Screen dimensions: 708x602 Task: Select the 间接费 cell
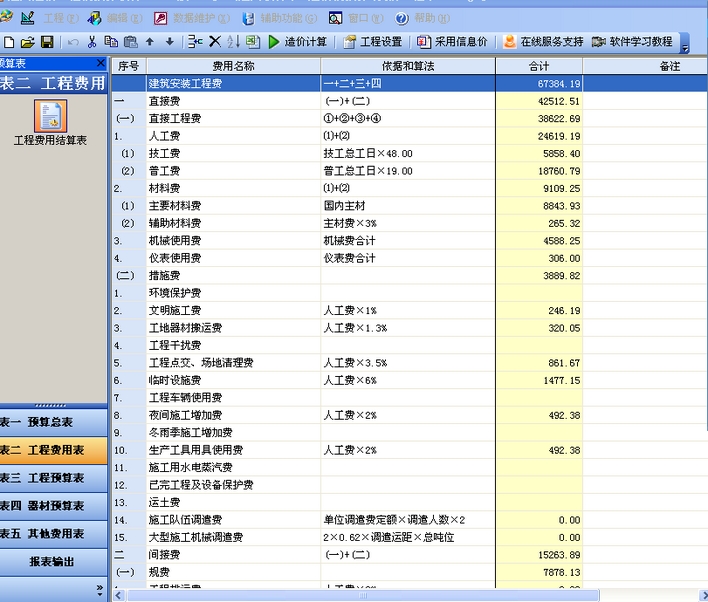[233, 555]
